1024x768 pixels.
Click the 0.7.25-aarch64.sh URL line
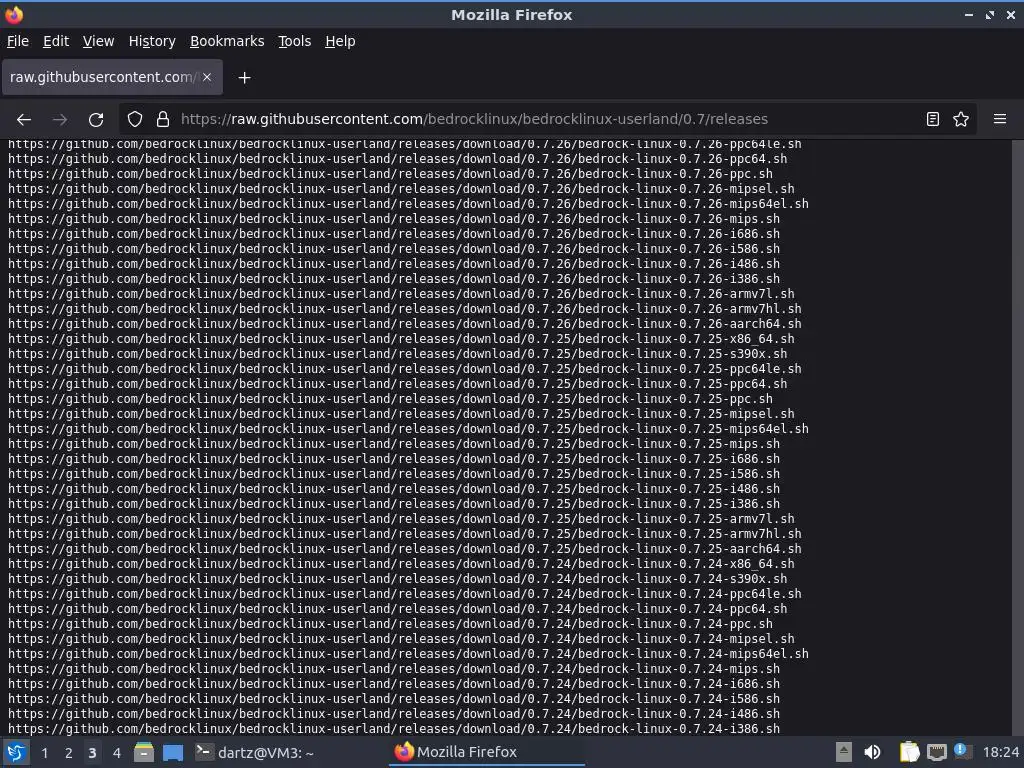pyautogui.click(x=404, y=549)
